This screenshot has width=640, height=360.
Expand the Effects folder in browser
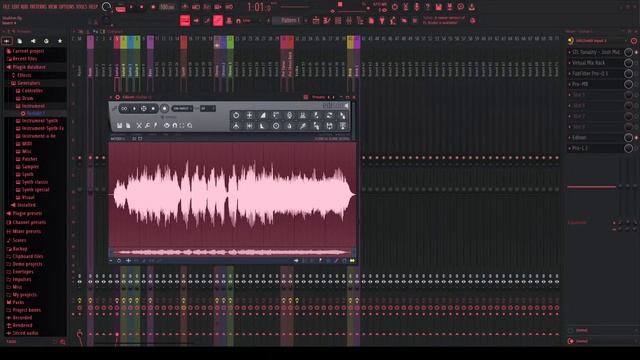point(24,75)
